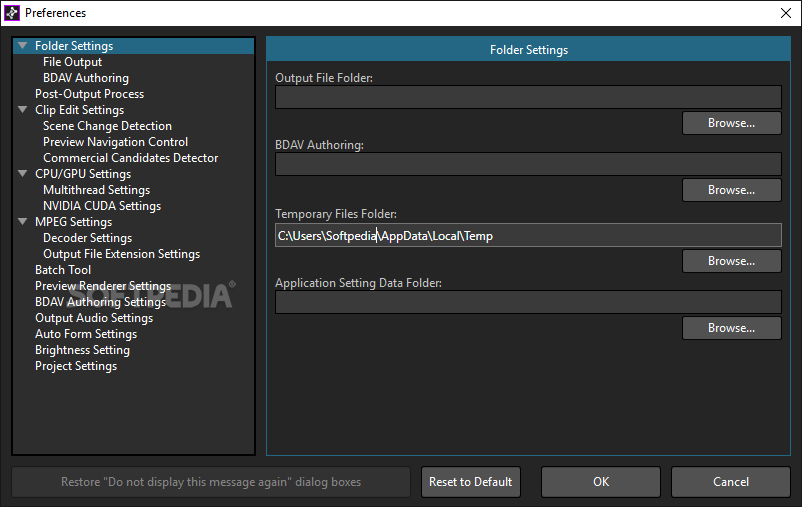Open Scene Change Detection settings
The height and width of the screenshot is (507, 802).
pos(107,126)
